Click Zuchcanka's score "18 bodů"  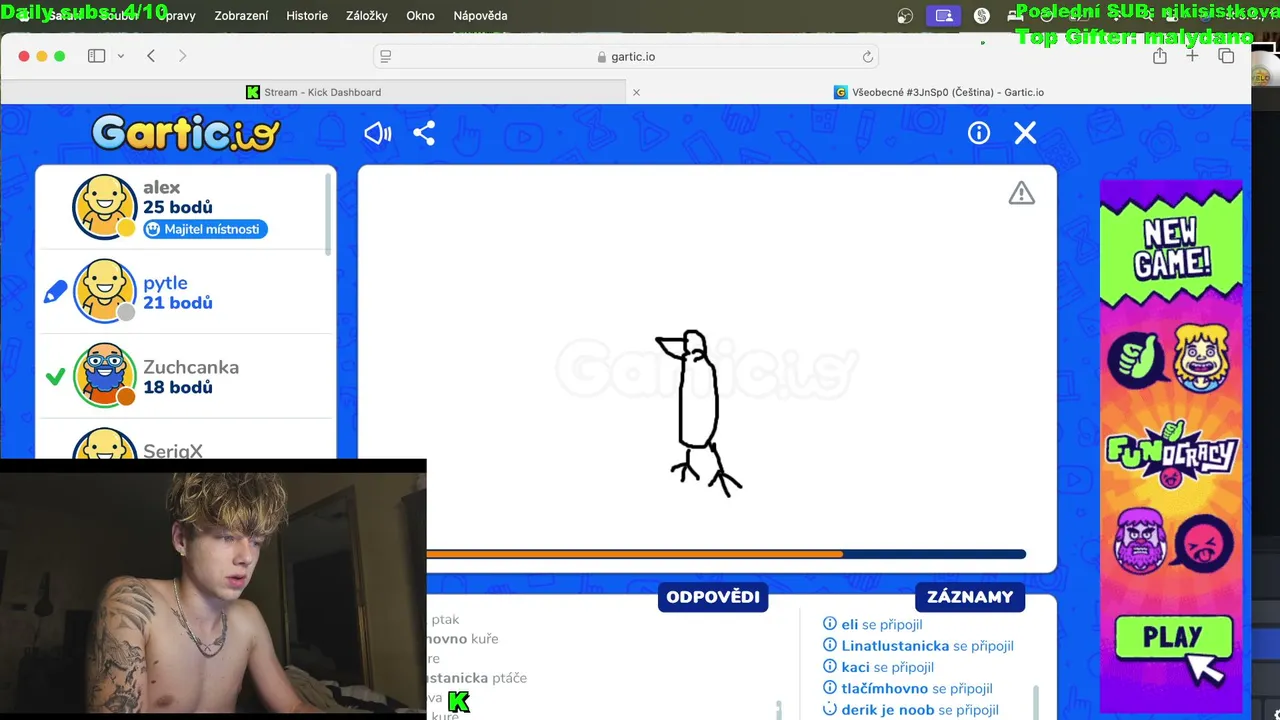(177, 387)
